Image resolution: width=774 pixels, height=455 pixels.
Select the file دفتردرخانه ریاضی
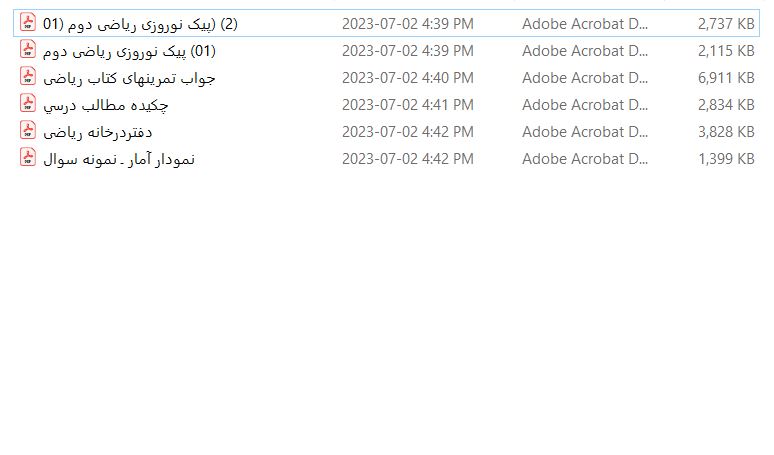click(x=98, y=132)
